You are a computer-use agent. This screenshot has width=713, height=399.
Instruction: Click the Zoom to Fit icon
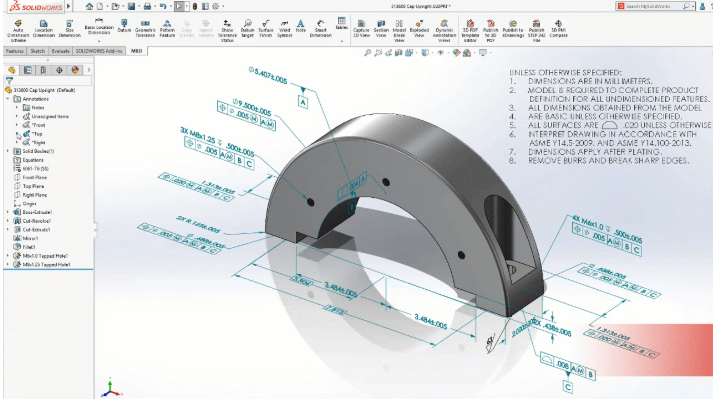(x=367, y=53)
